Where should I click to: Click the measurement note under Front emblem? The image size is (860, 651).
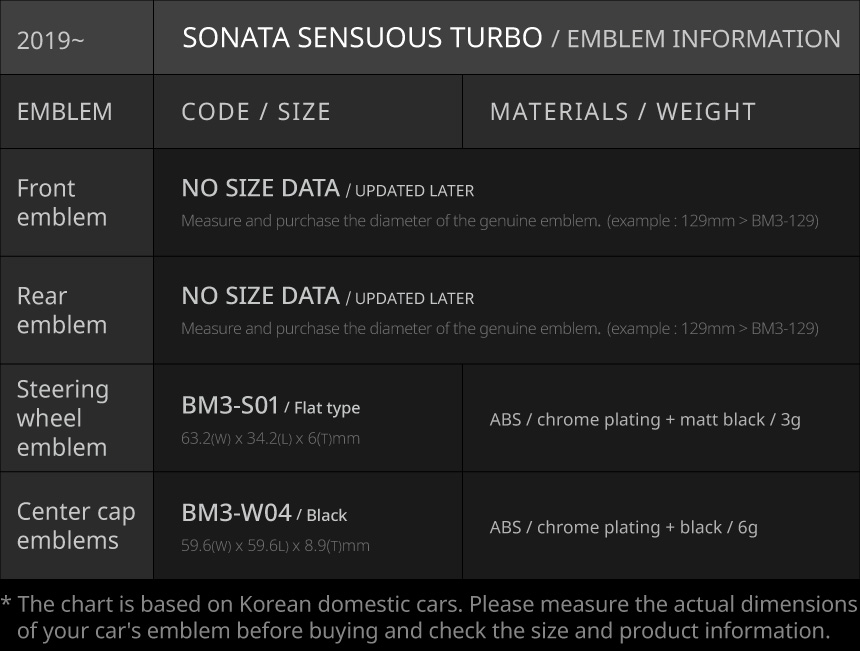click(499, 221)
